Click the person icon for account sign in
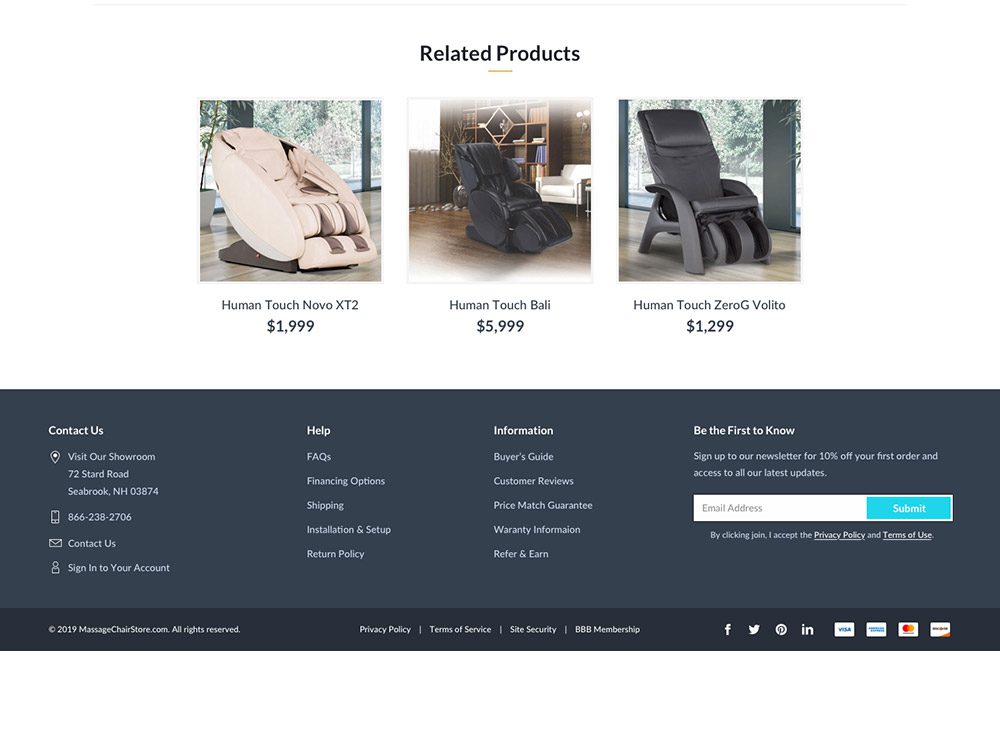1000x751 pixels. click(x=55, y=567)
